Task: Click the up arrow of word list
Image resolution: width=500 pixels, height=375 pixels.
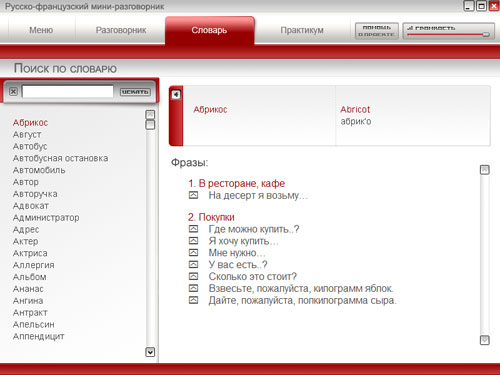Action: click(150, 115)
